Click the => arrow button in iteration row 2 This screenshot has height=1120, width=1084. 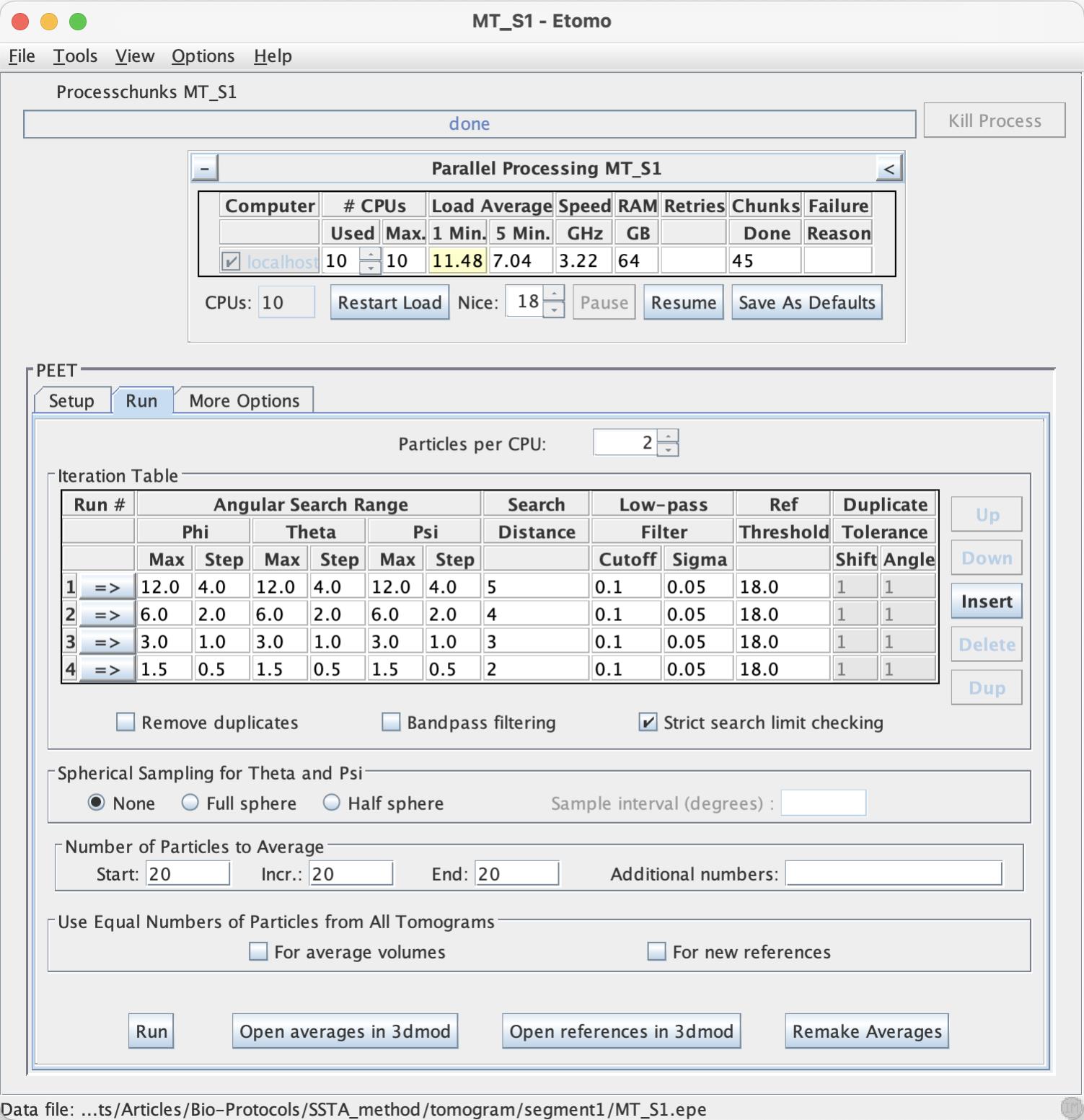pyautogui.click(x=107, y=614)
